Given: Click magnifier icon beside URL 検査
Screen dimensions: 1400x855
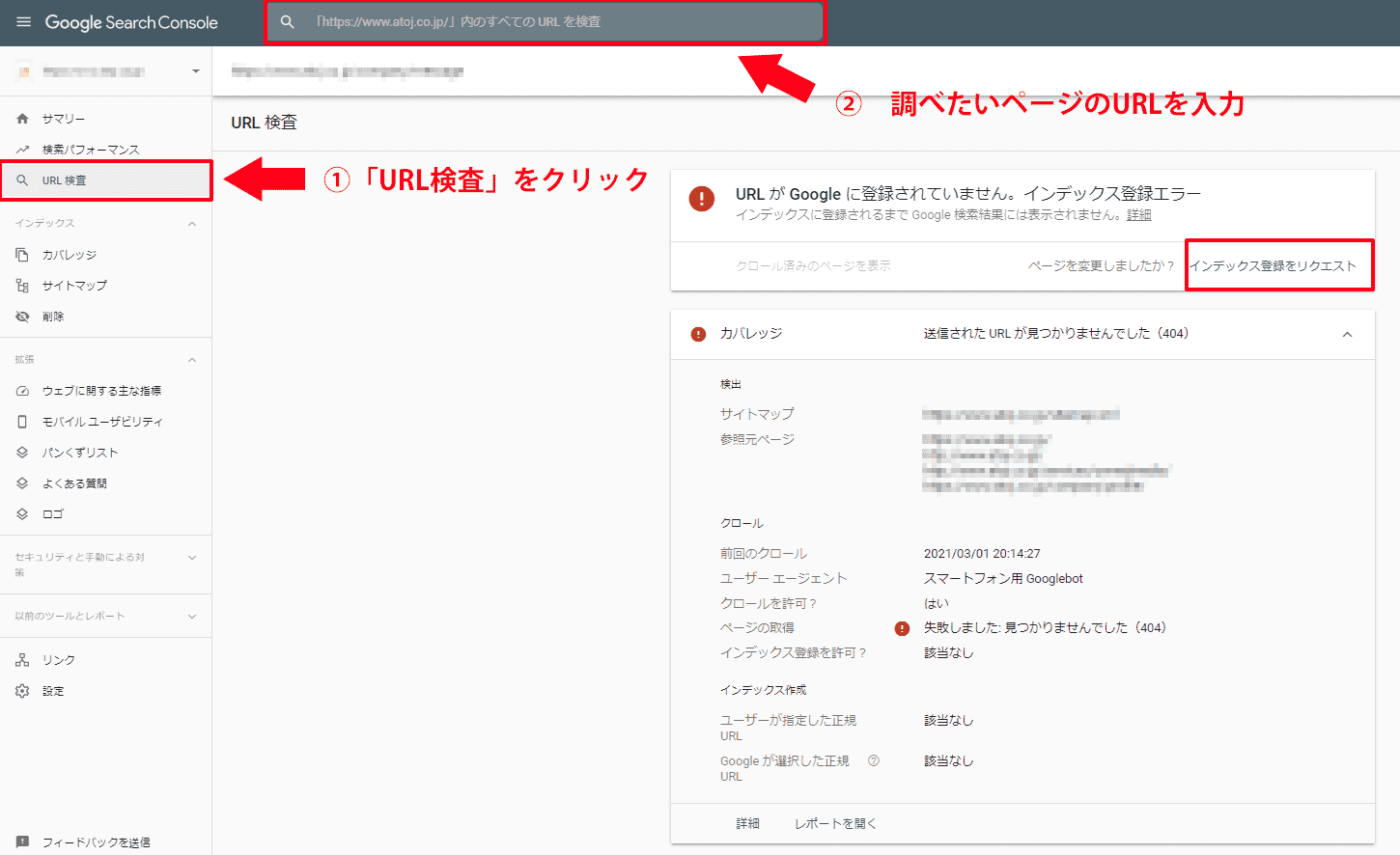Looking at the screenshot, I should pos(22,180).
